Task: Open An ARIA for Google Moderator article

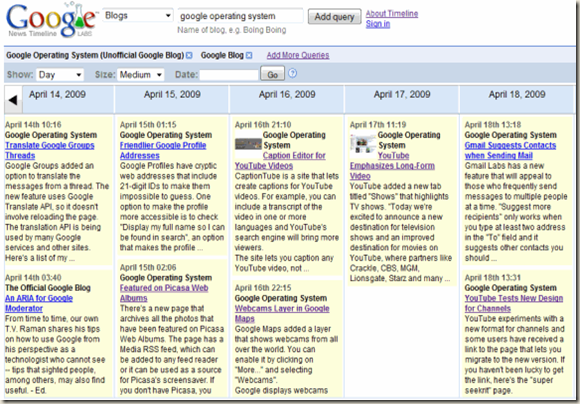Action: pos(39,303)
